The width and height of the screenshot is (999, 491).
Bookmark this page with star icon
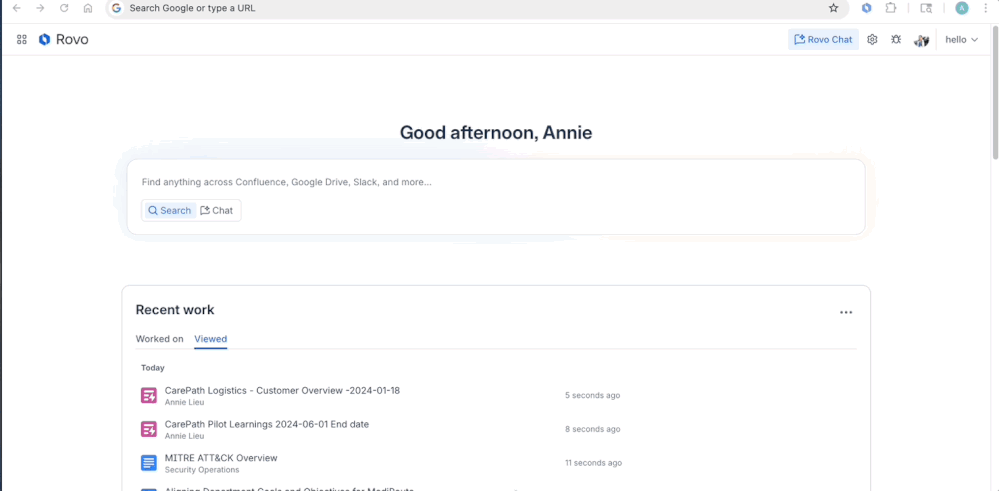(833, 8)
